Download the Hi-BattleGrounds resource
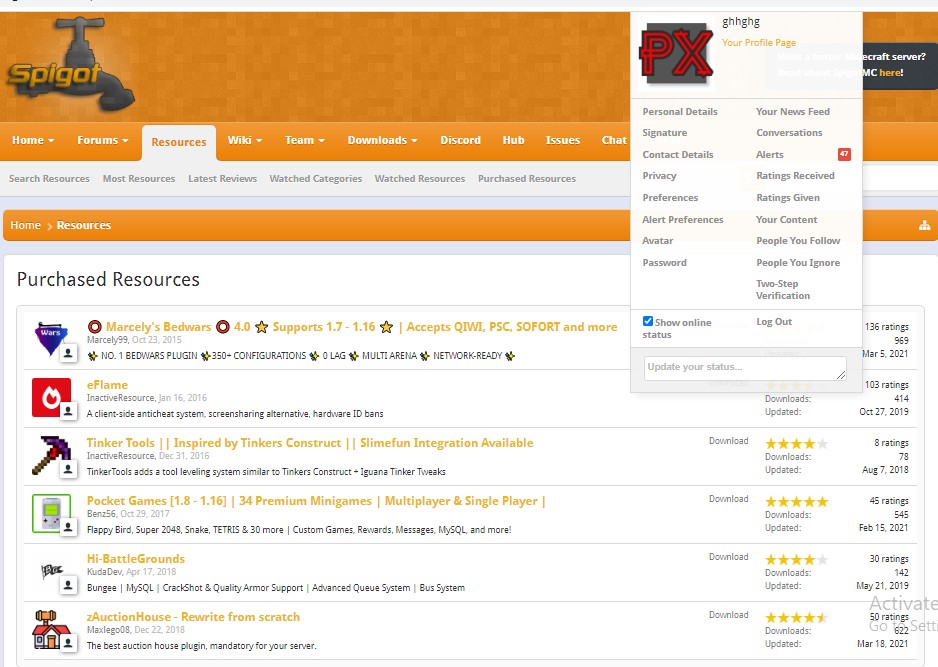This screenshot has width=938, height=667. pos(729,557)
